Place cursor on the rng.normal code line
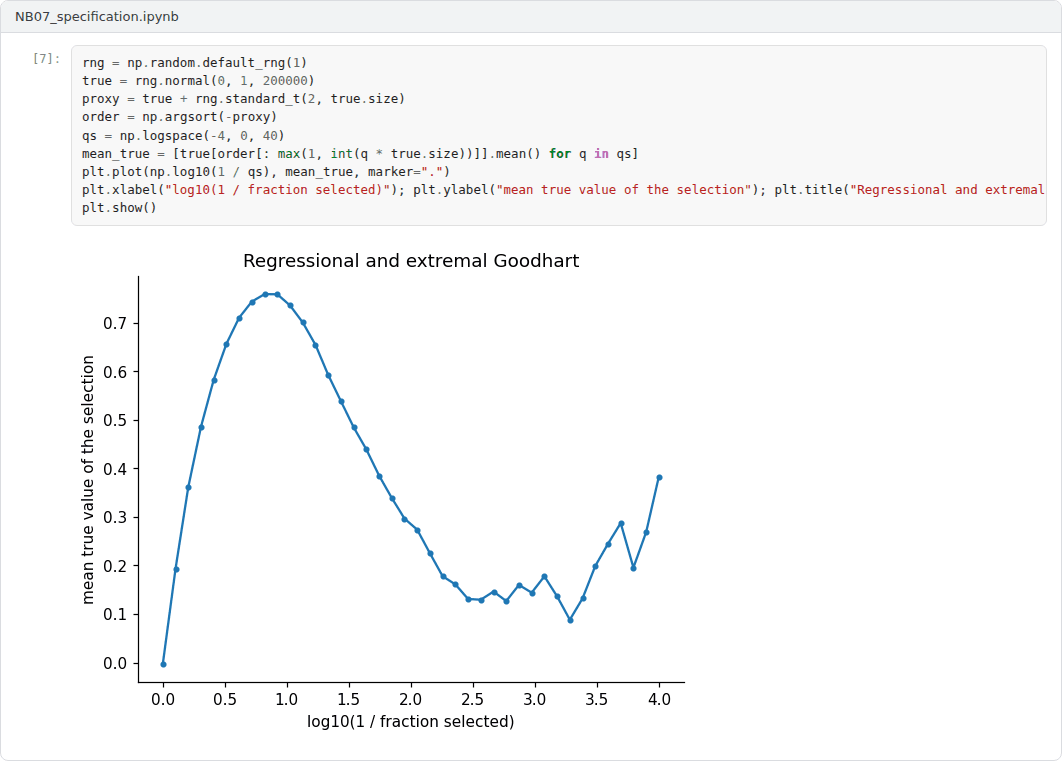Image resolution: width=1062 pixels, height=761 pixels. point(198,81)
